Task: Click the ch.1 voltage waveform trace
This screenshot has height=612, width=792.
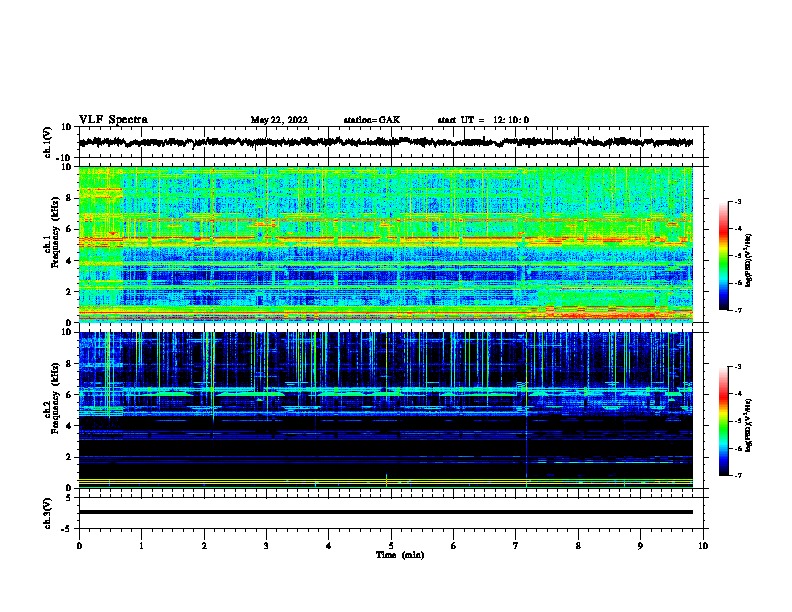Action: click(385, 142)
